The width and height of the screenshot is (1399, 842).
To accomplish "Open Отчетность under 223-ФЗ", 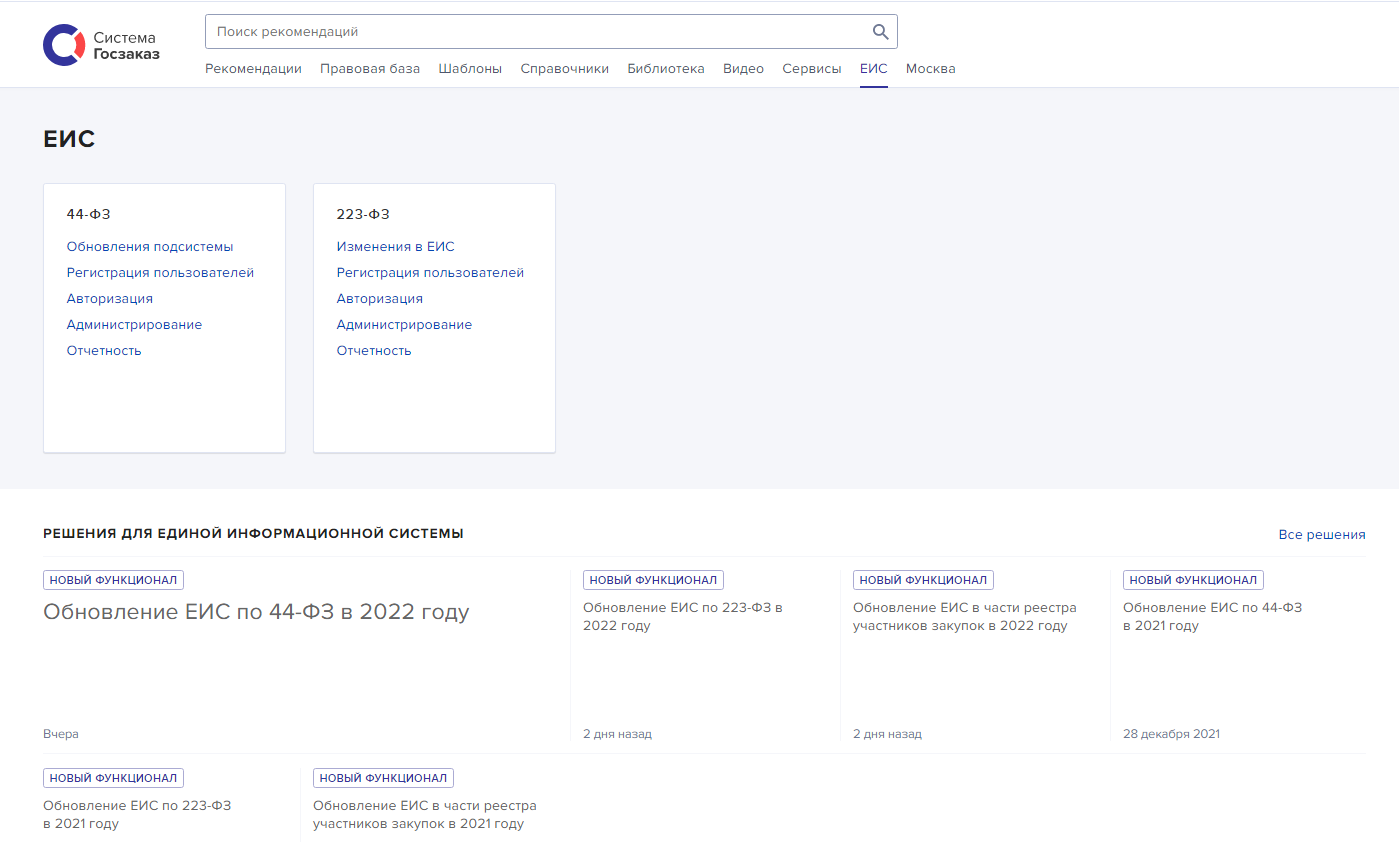I will [374, 351].
